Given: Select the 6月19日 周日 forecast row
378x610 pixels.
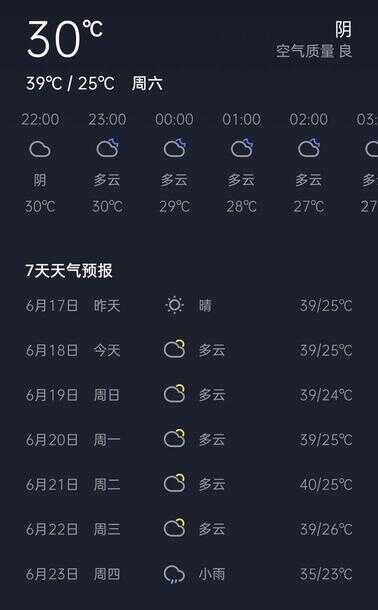Looking at the screenshot, I should (189, 395).
